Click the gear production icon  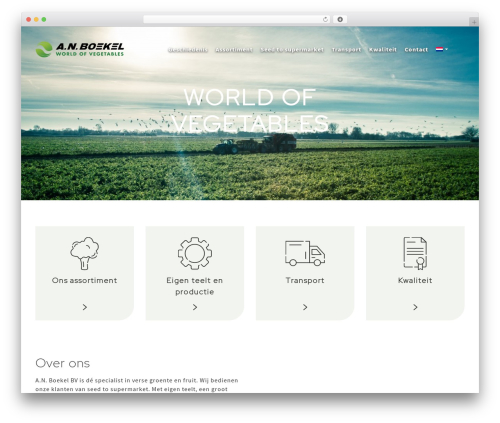pyautogui.click(x=195, y=253)
